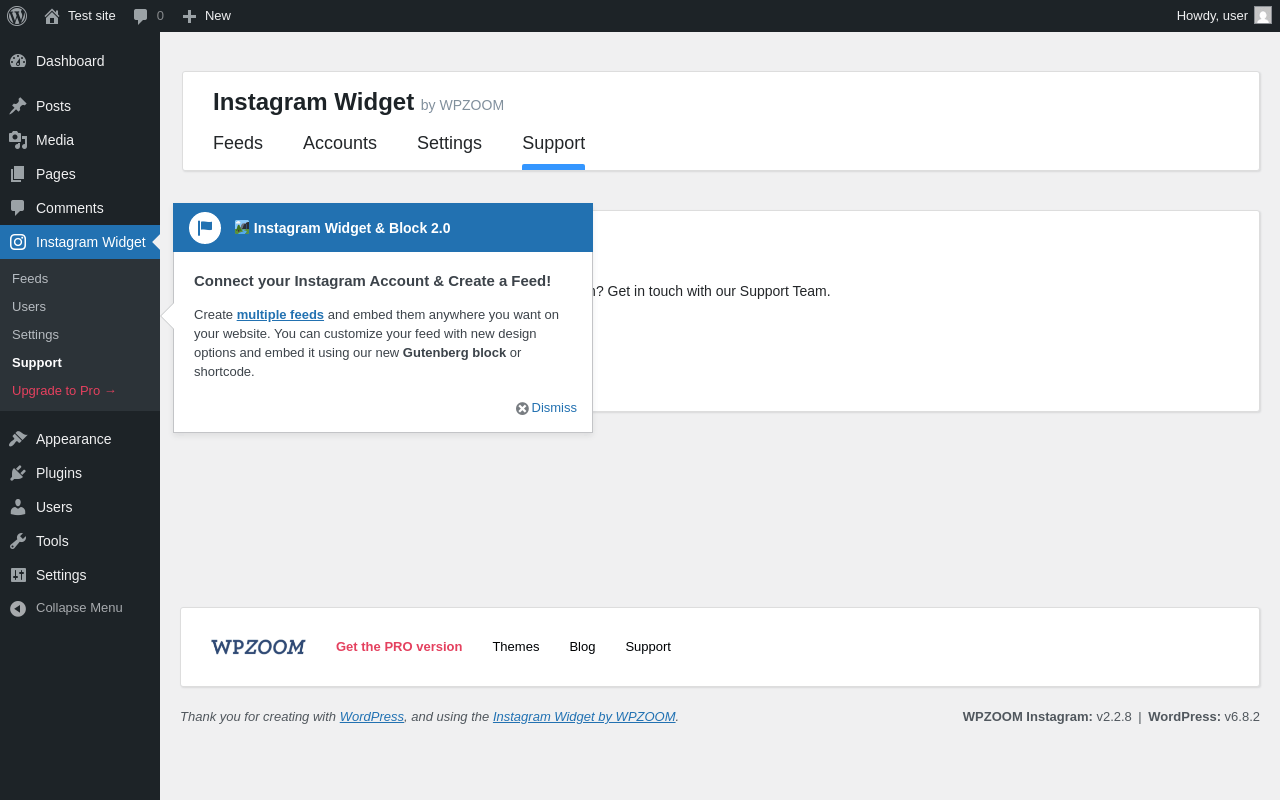Click the Test site name in admin bar

tap(92, 16)
